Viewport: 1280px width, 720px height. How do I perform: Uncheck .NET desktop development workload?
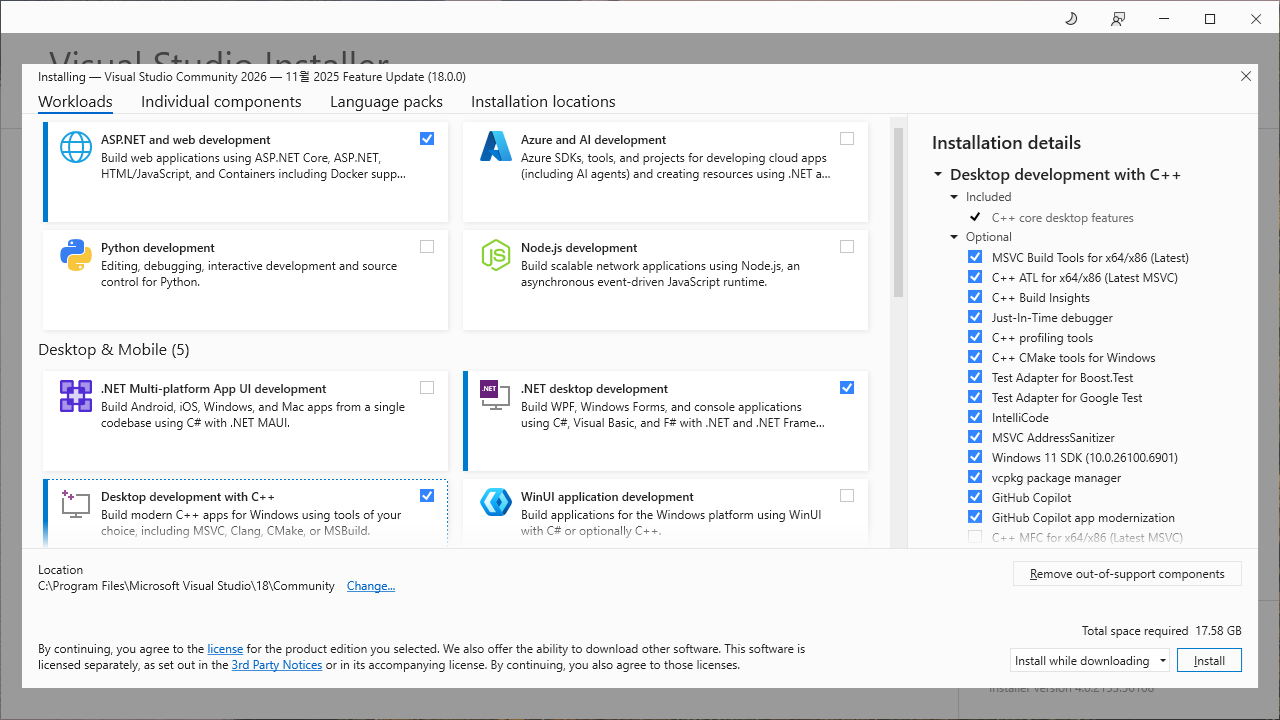click(x=847, y=388)
